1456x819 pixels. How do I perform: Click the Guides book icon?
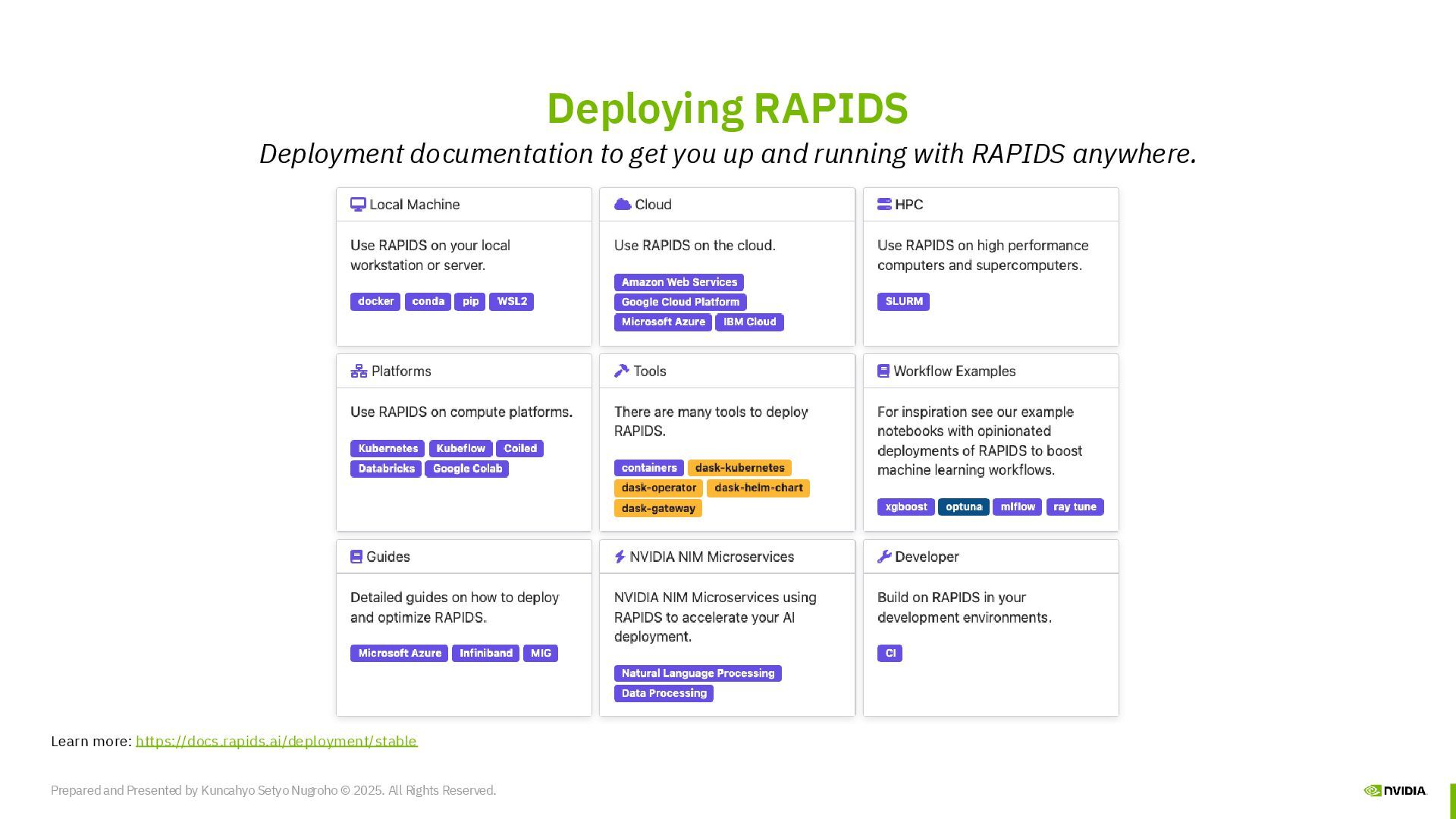[x=356, y=557]
